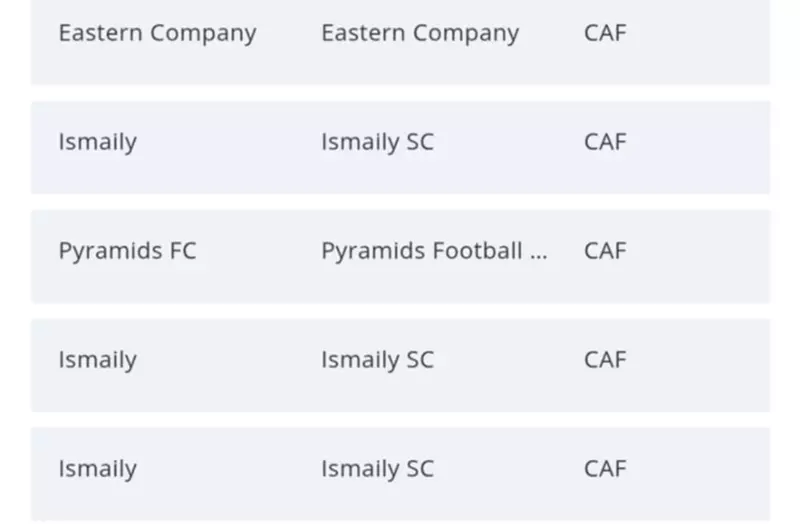Click CAF in the Pyramids FC row
Screen dimensions: 800x532
click(x=605, y=251)
